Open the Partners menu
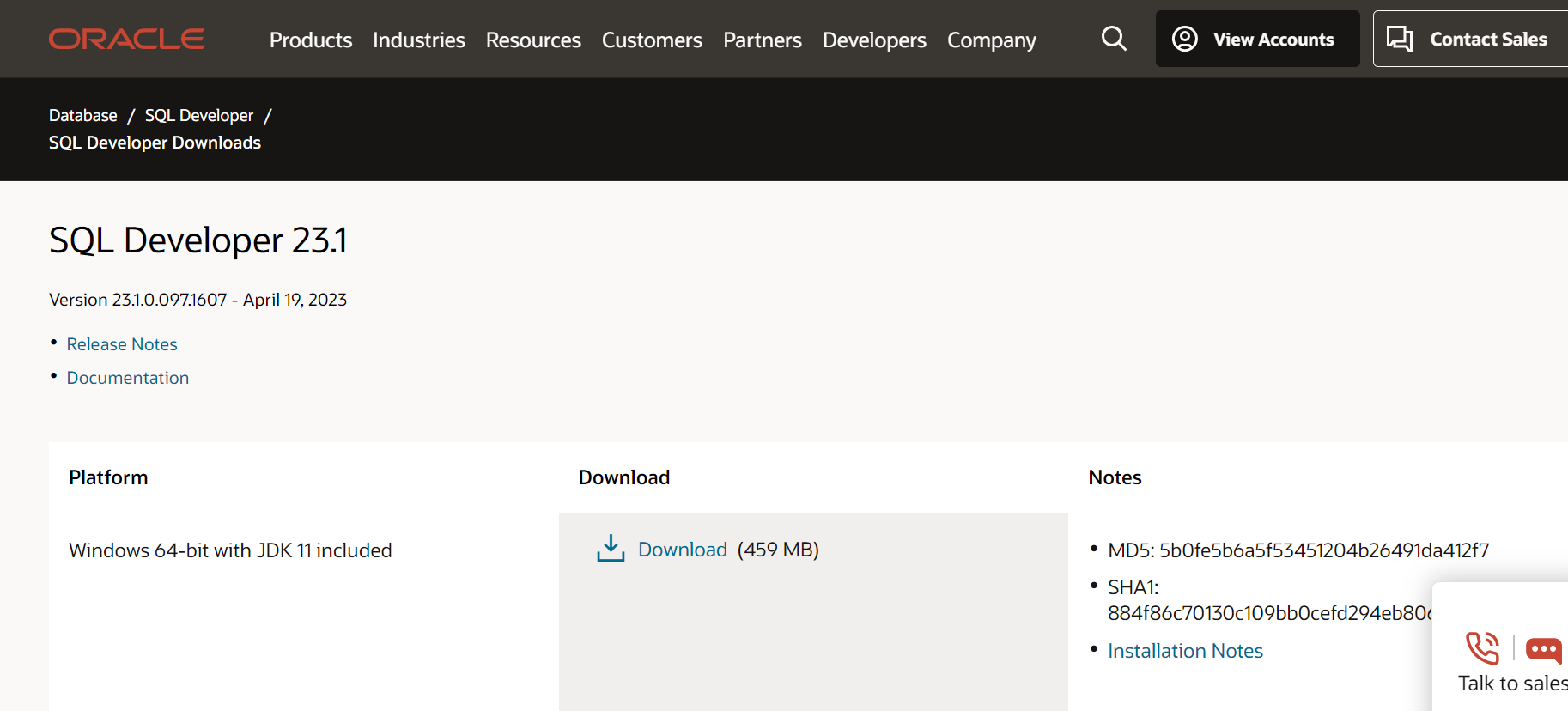Viewport: 1568px width, 711px height. coord(763,40)
